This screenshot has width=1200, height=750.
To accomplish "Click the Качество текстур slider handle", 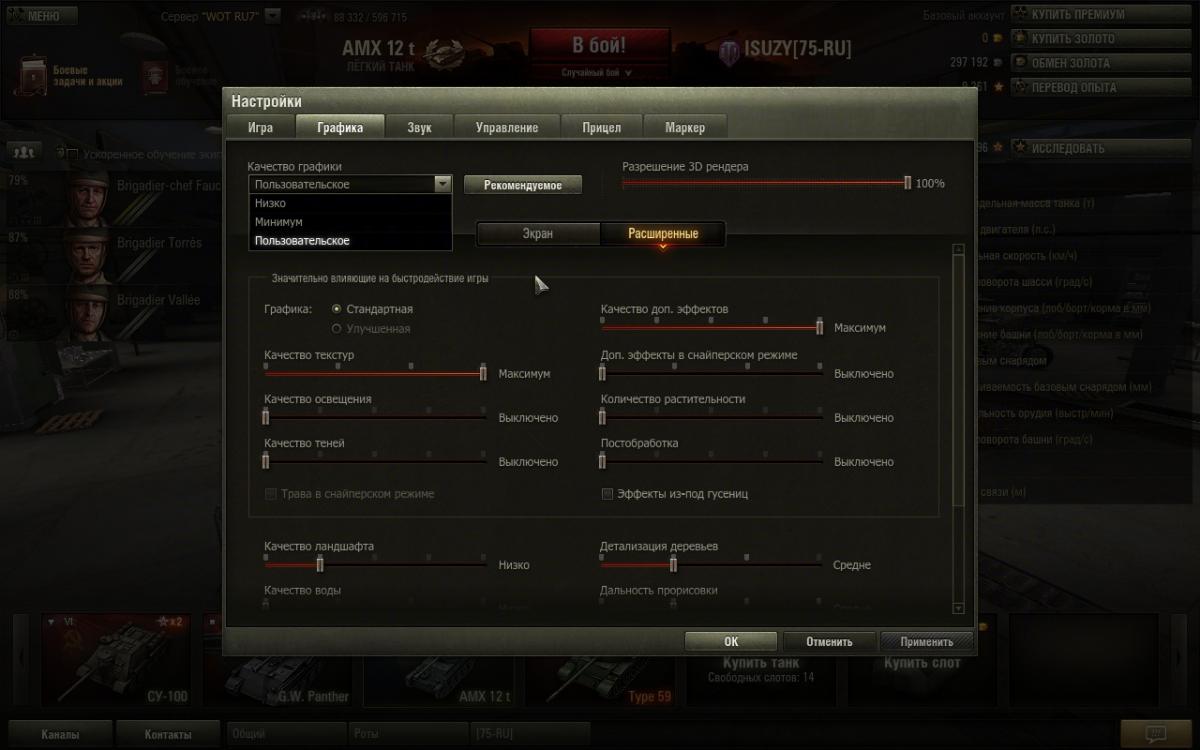I will pyautogui.click(x=483, y=372).
